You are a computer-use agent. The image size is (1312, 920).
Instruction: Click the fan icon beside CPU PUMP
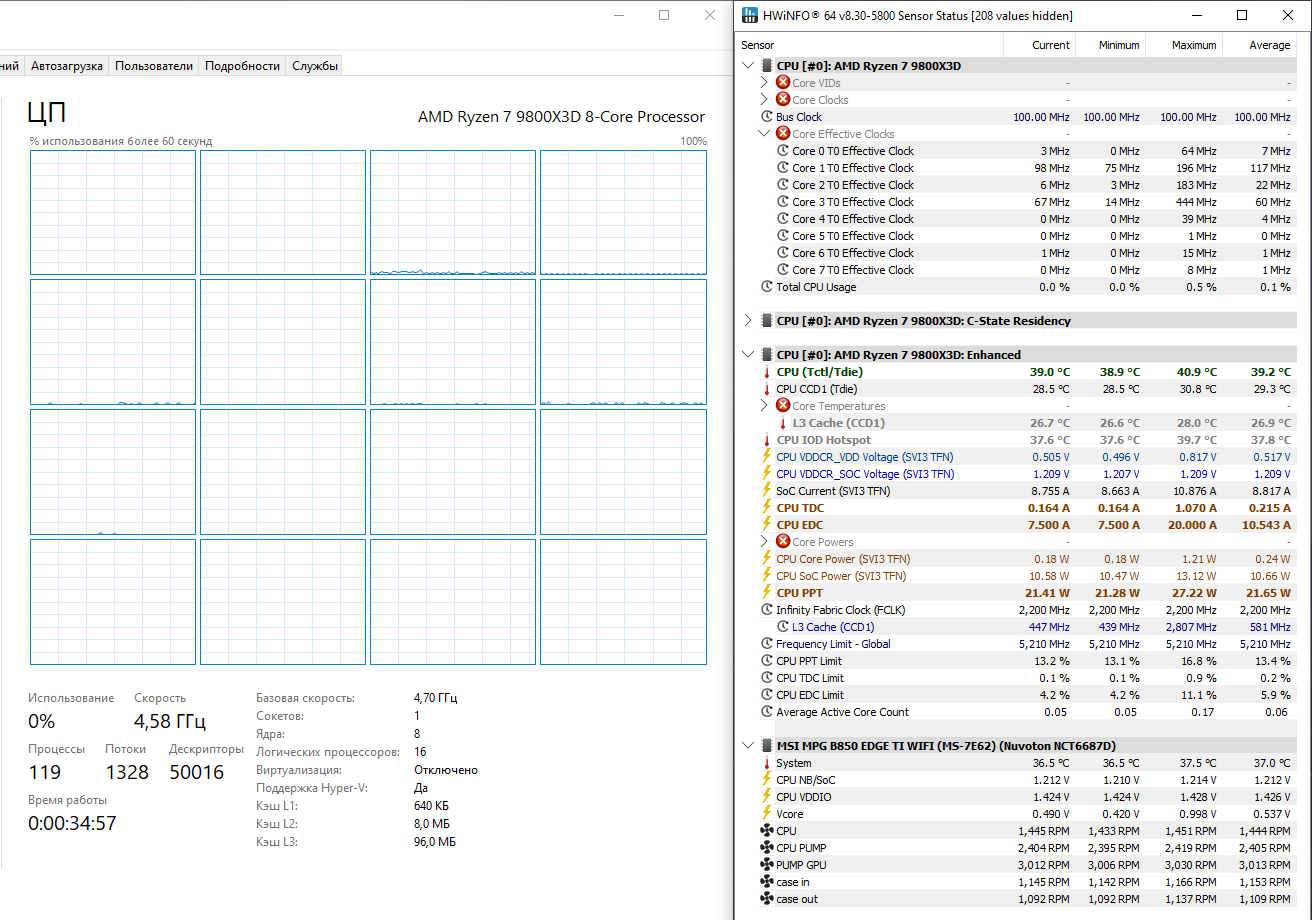(x=767, y=848)
